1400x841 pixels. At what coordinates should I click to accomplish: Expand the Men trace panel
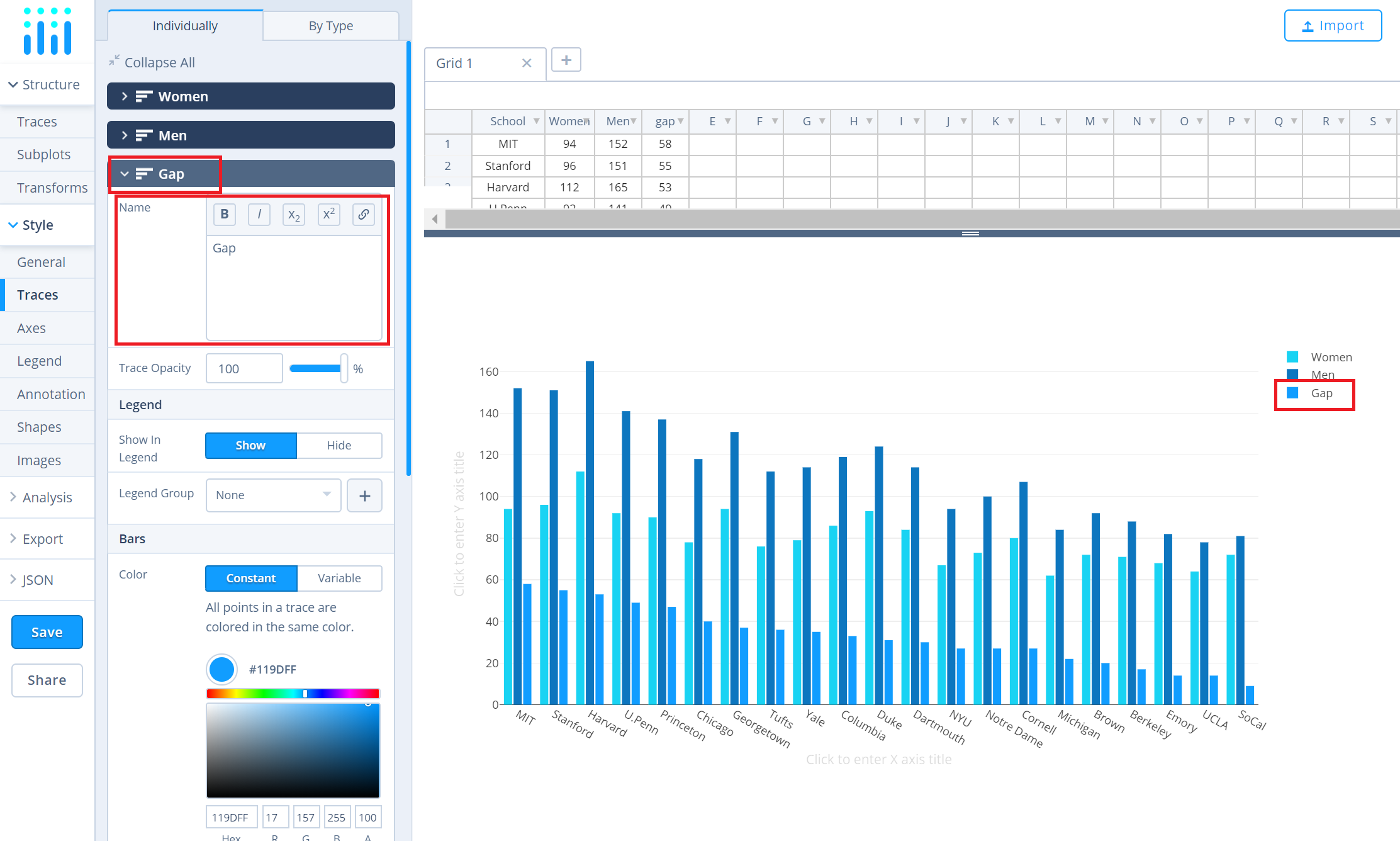[x=251, y=135]
